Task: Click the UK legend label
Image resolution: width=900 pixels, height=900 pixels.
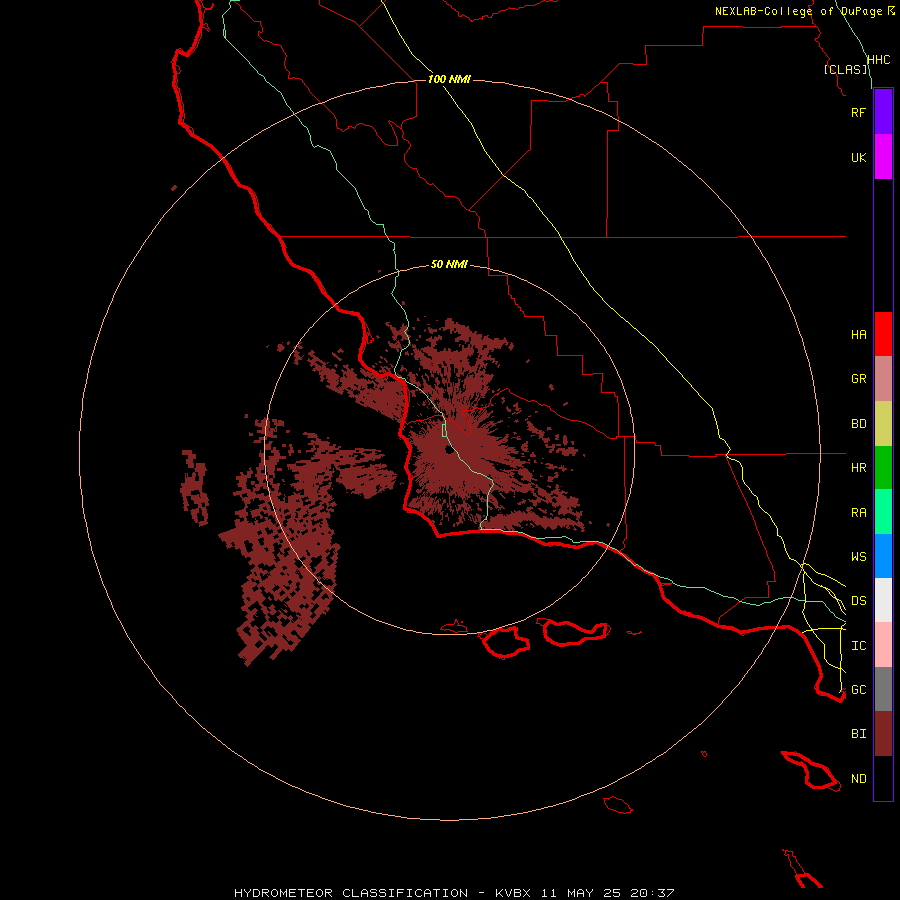Action: (x=858, y=157)
